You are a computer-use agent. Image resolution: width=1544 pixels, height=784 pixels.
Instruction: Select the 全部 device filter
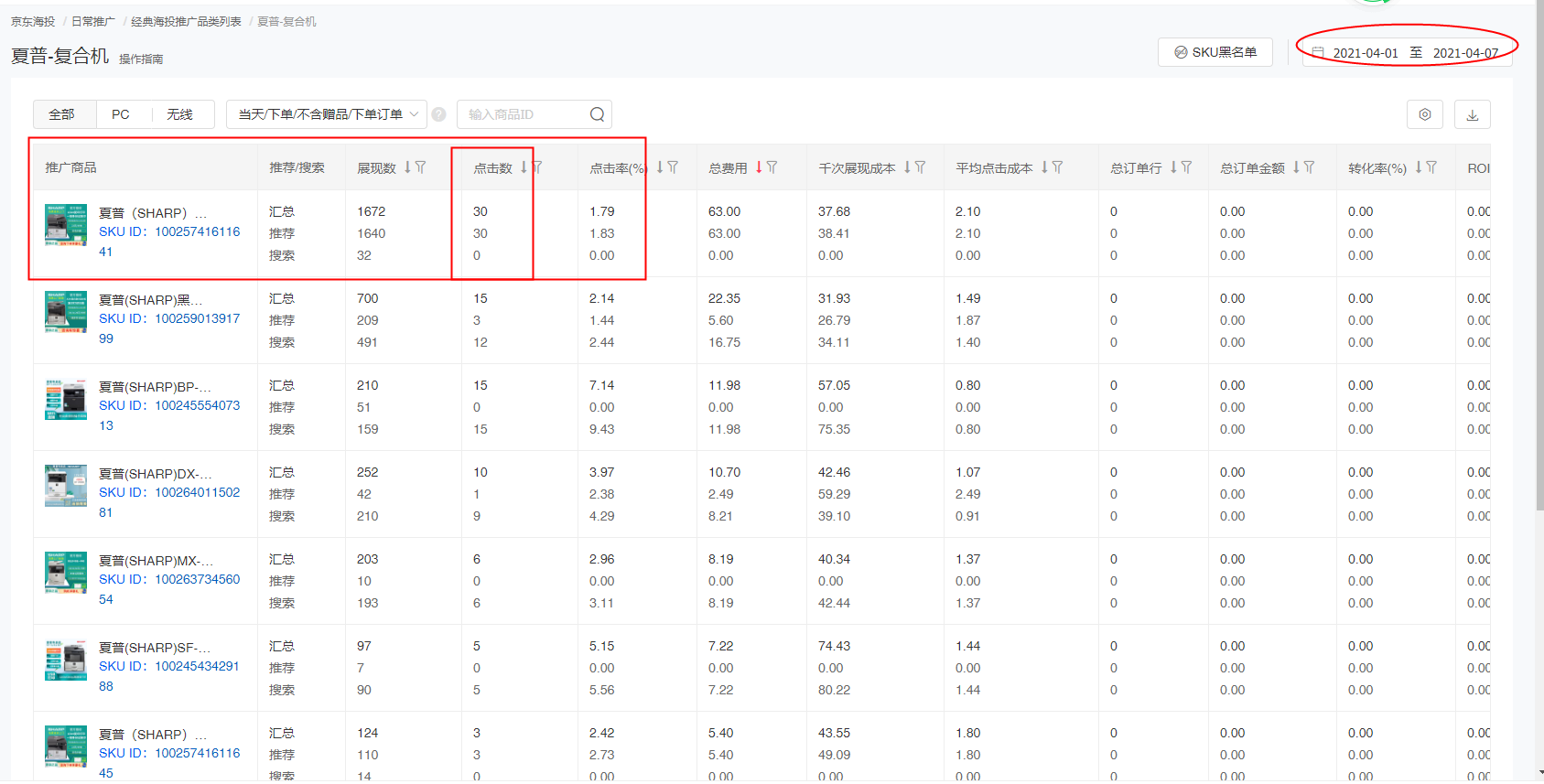click(x=61, y=114)
